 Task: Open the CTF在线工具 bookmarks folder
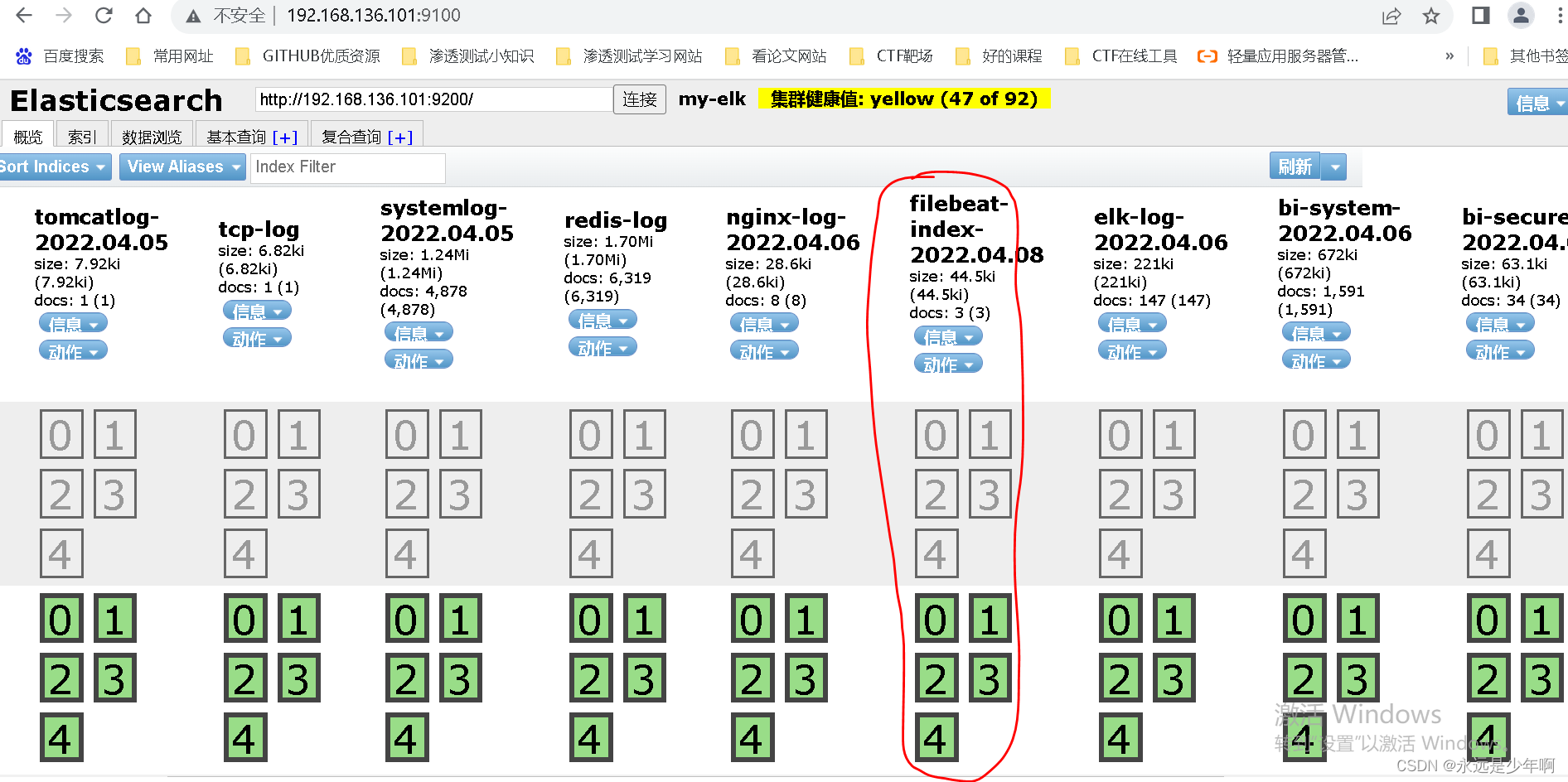[1121, 56]
